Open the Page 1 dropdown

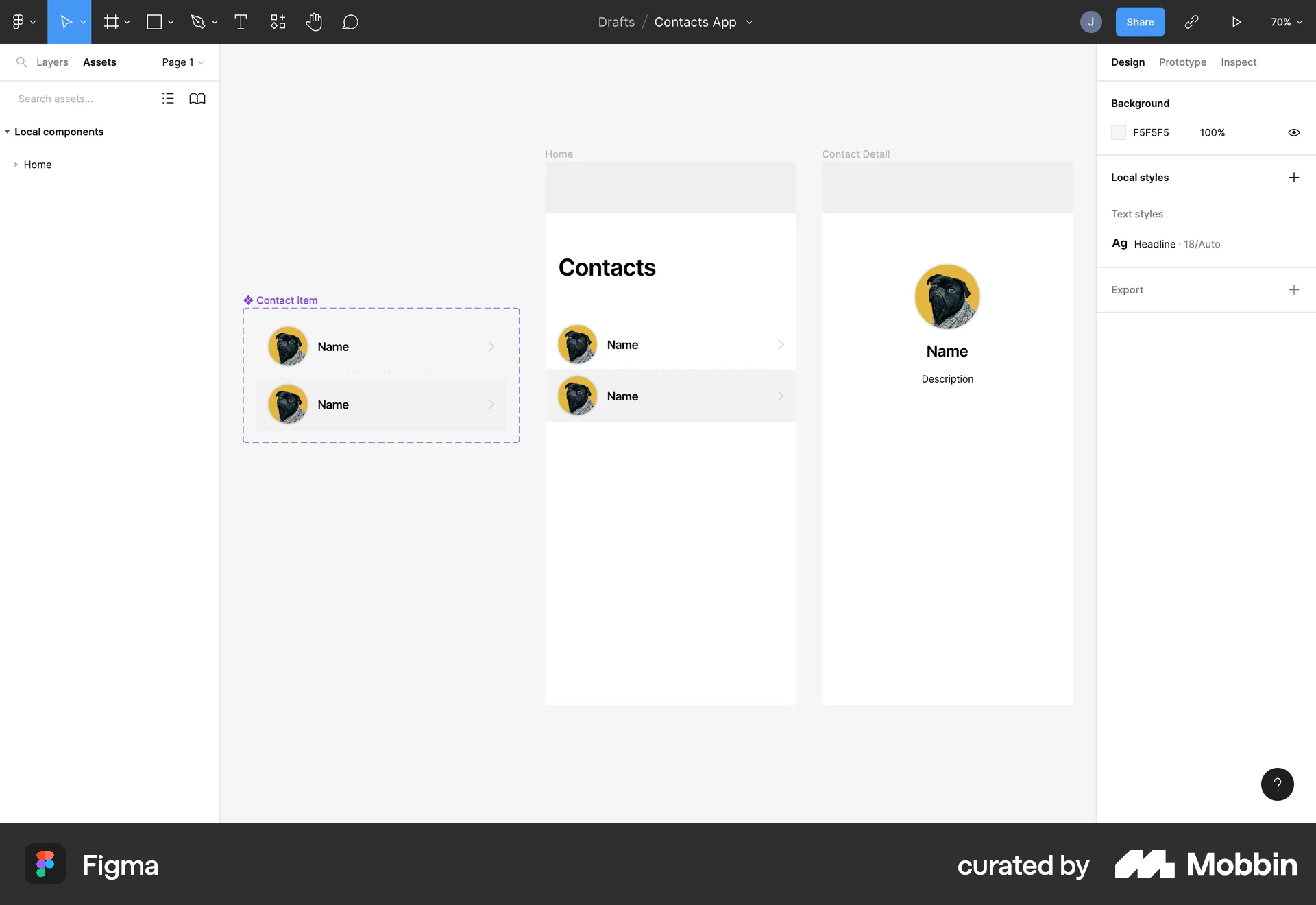(x=181, y=62)
